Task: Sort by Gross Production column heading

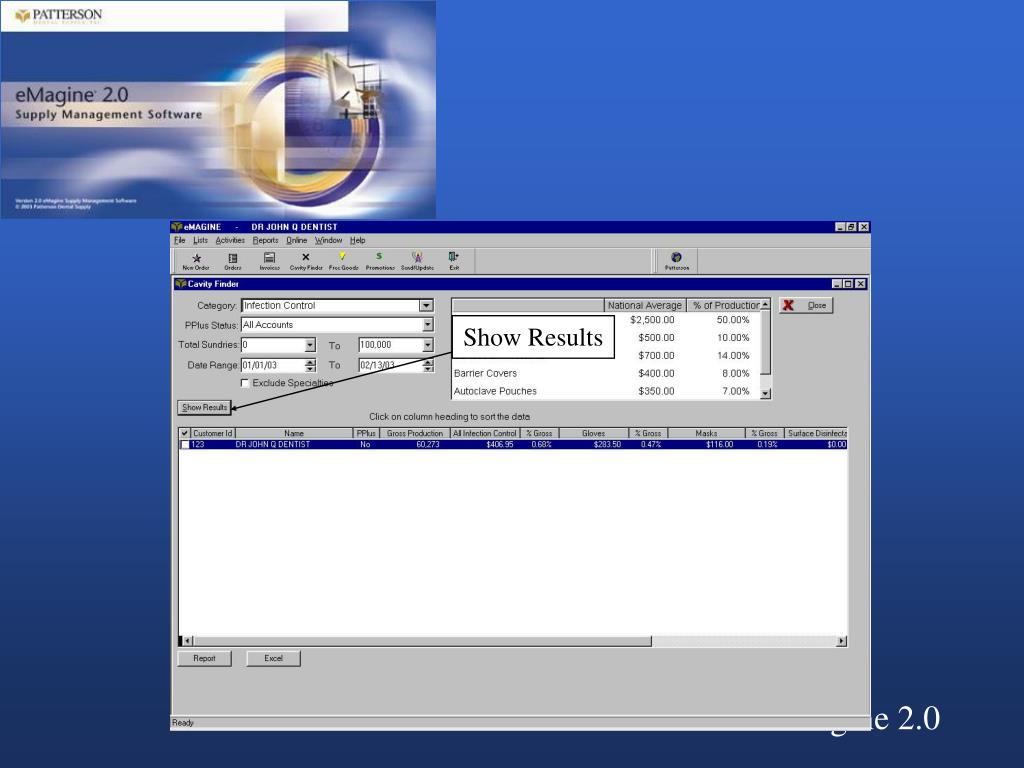Action: coord(415,433)
